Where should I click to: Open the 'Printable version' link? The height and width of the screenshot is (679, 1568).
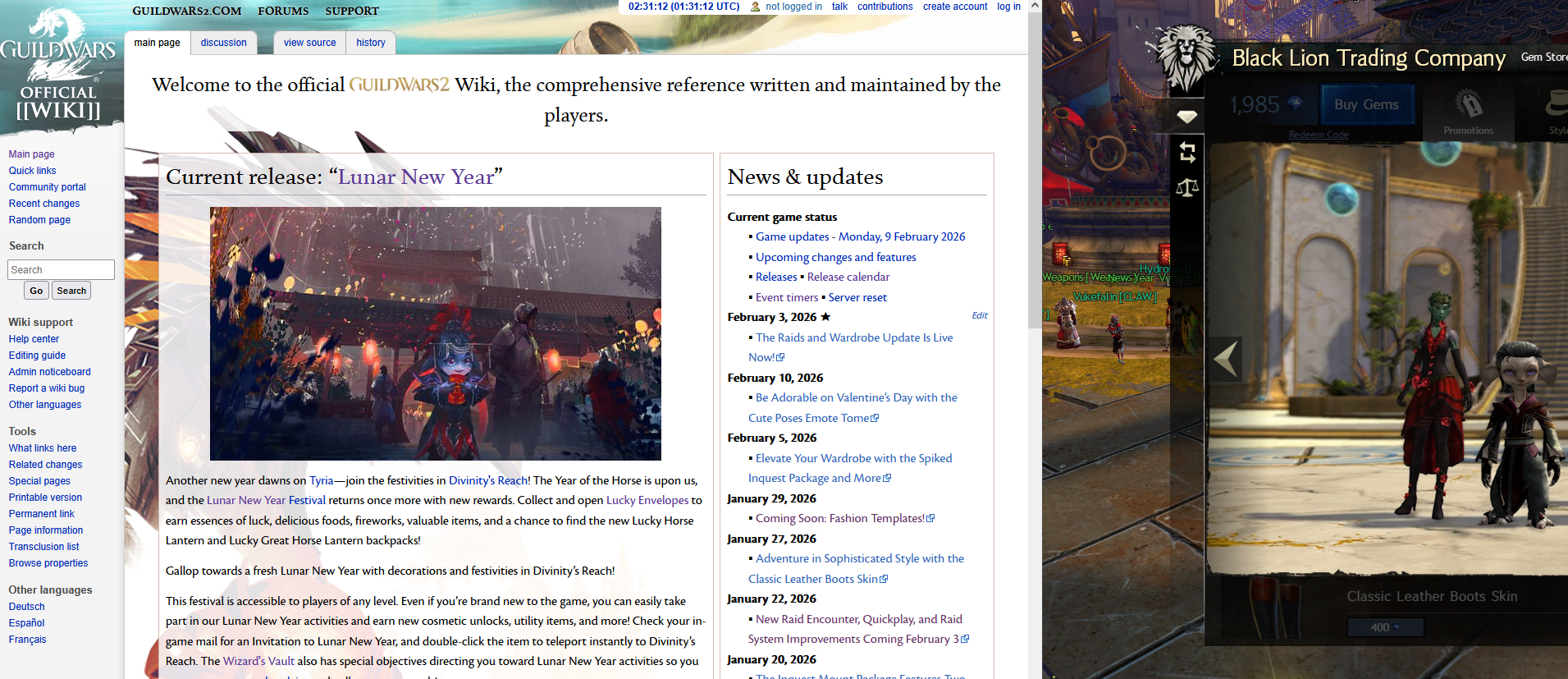(45, 498)
